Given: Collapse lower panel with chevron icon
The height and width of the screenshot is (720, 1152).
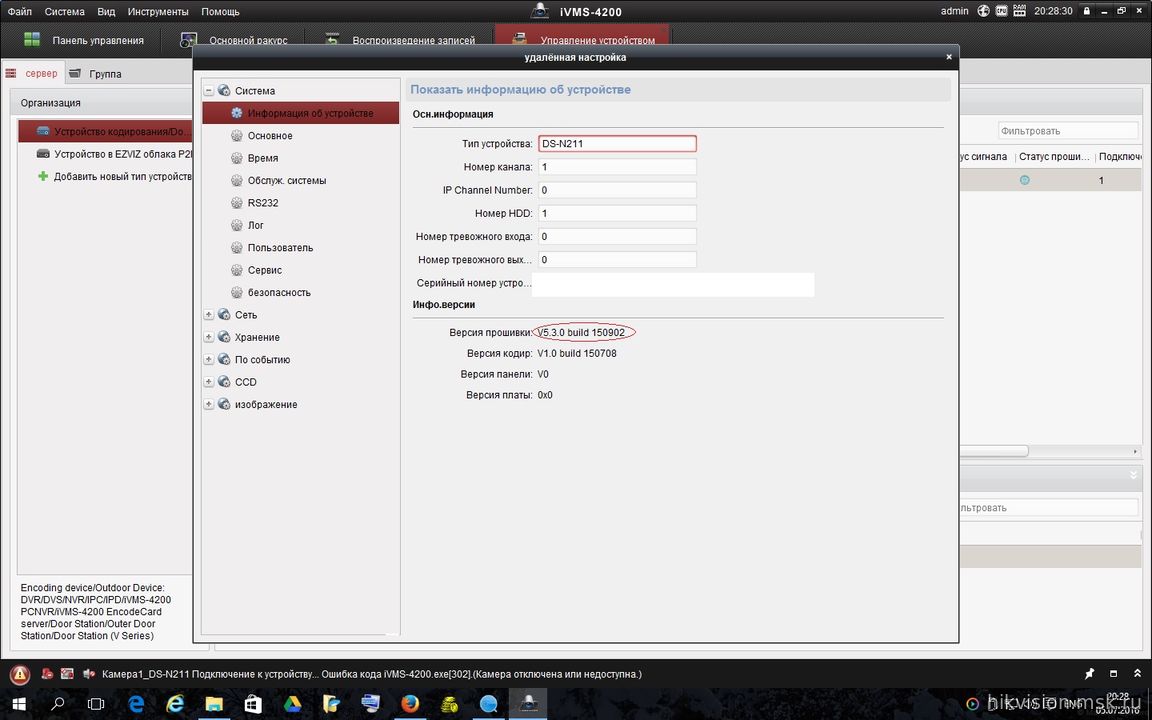Looking at the screenshot, I should pyautogui.click(x=1134, y=475).
